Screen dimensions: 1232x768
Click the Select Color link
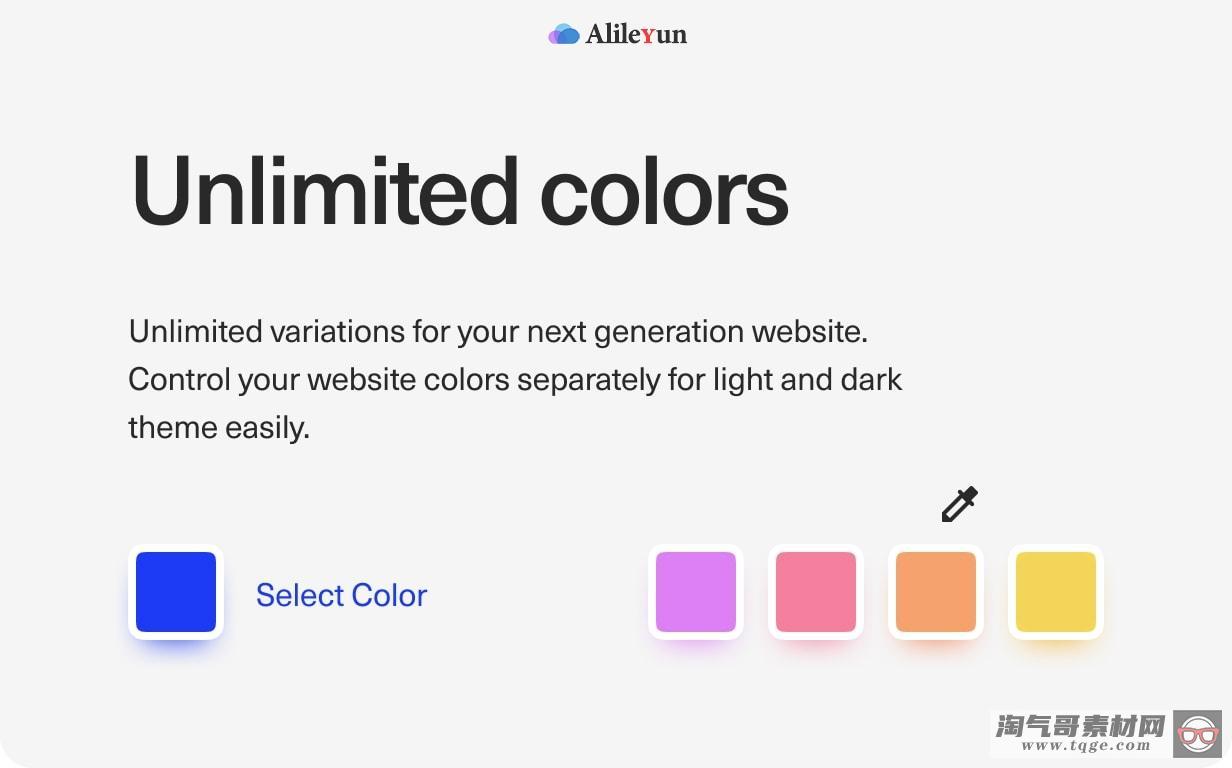coord(341,595)
